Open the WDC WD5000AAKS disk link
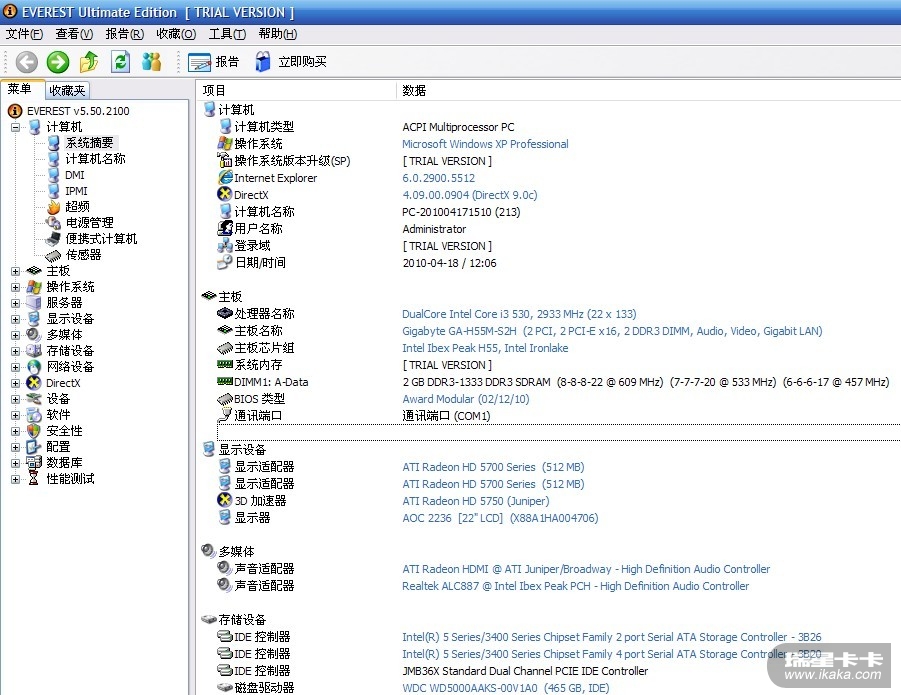901x695 pixels. pyautogui.click(x=506, y=688)
